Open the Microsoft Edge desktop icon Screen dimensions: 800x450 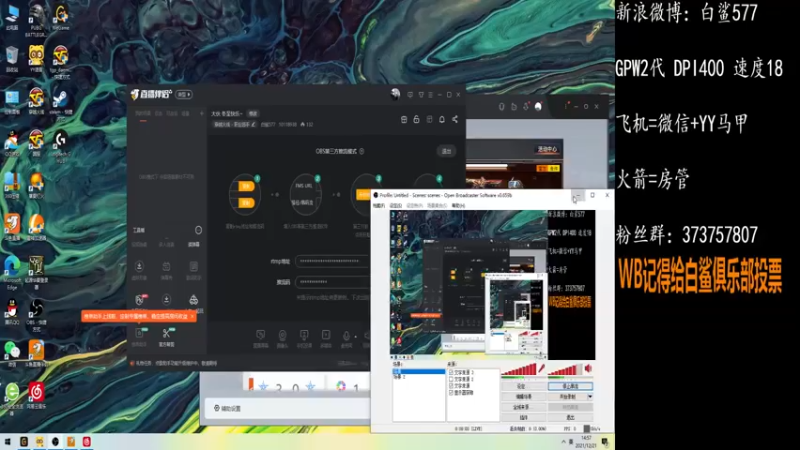[12, 273]
